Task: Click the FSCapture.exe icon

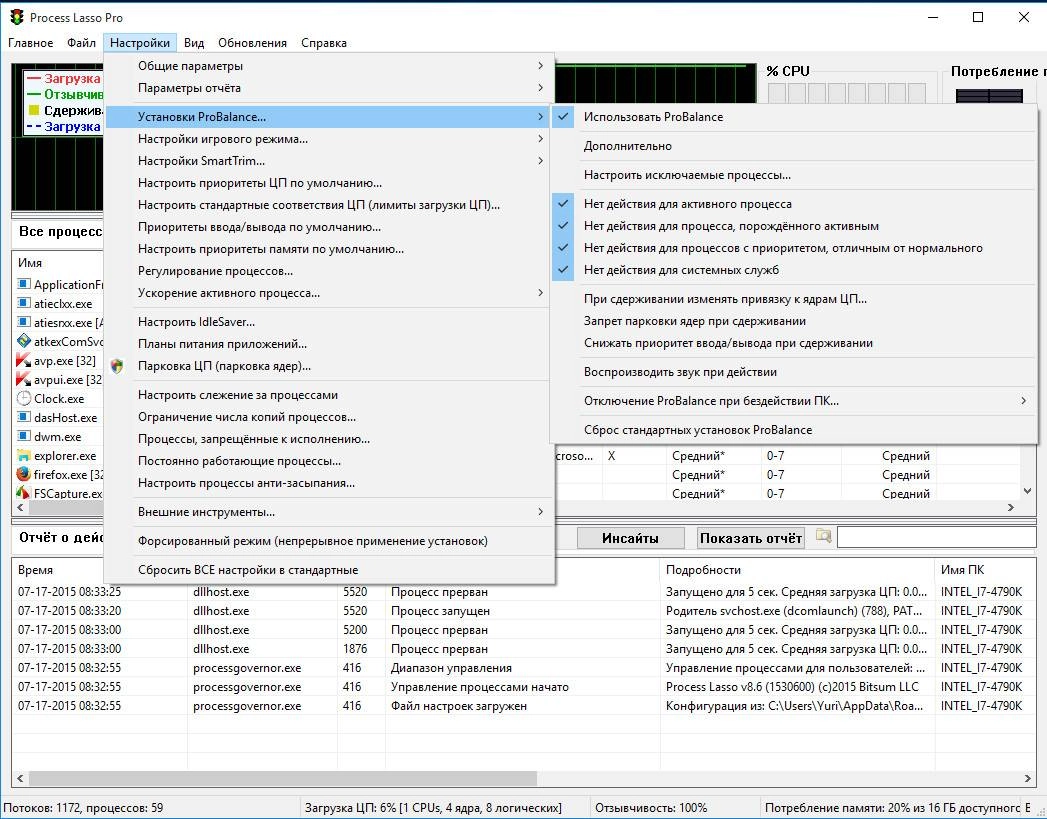Action: coord(23,493)
